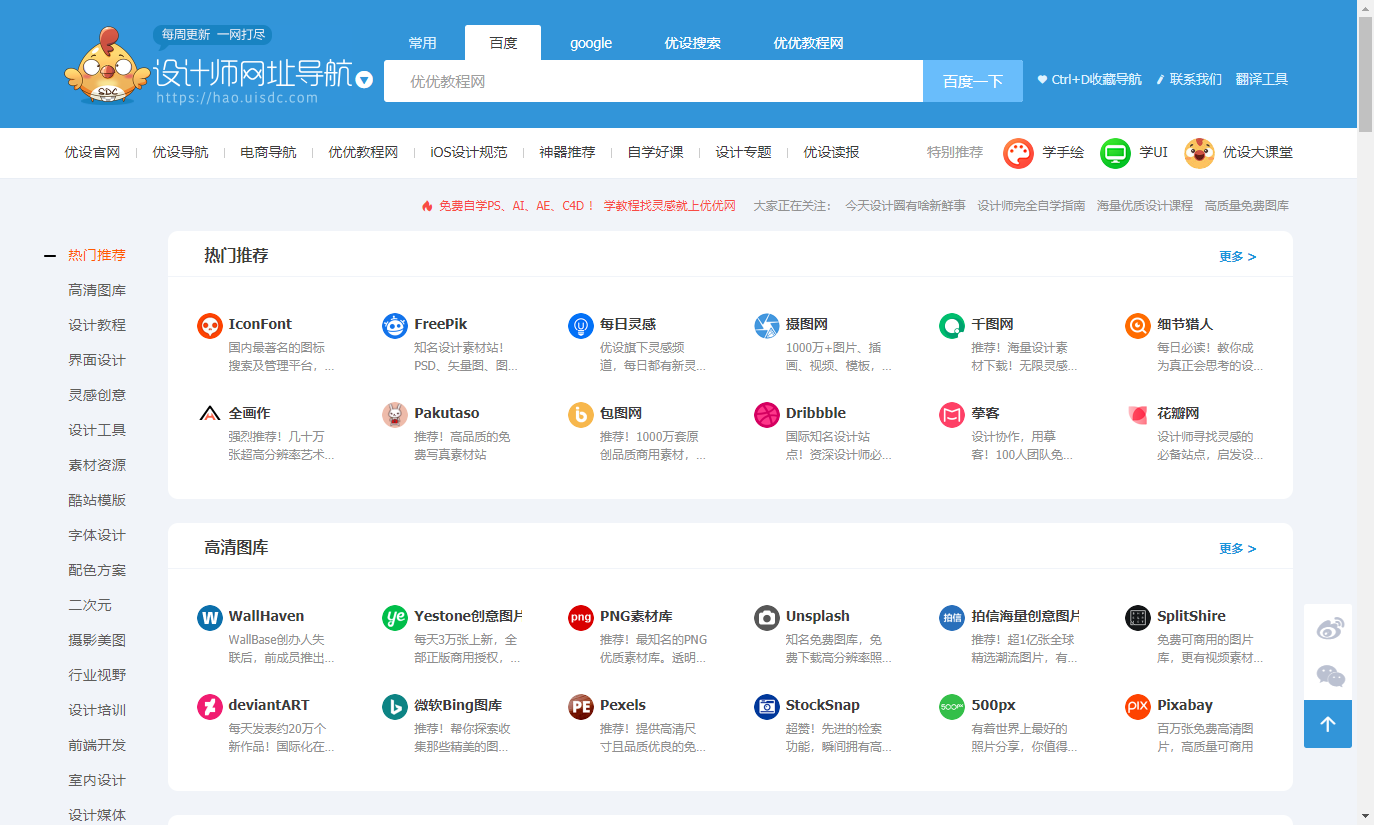Select 设计教程 in the left sidebar
This screenshot has width=1374, height=825.
pos(97,325)
